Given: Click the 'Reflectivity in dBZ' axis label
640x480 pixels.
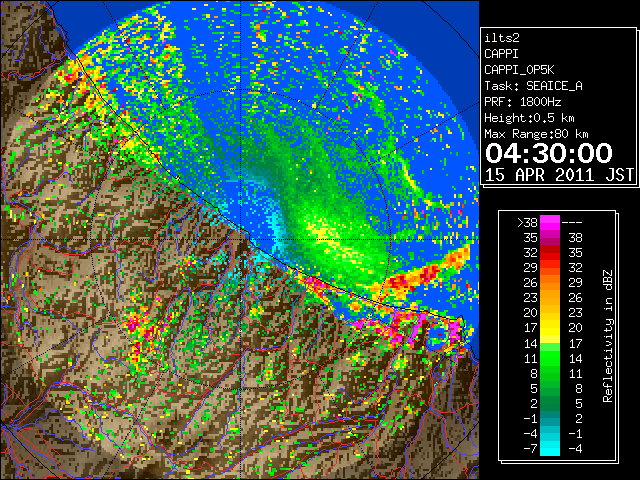Looking at the screenshot, I should (608, 336).
